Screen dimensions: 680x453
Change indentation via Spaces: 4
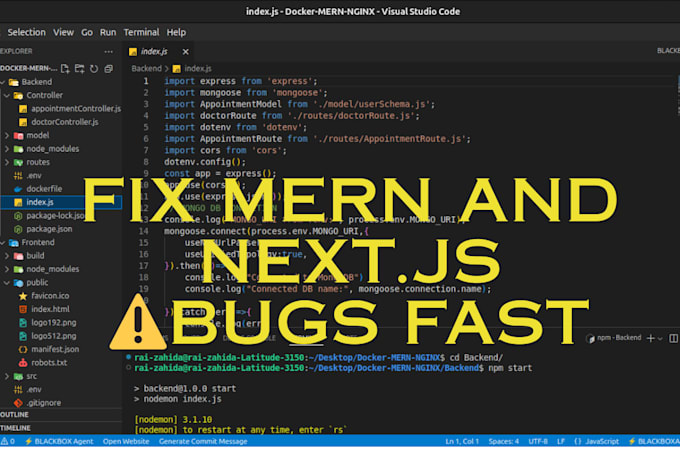(503, 442)
